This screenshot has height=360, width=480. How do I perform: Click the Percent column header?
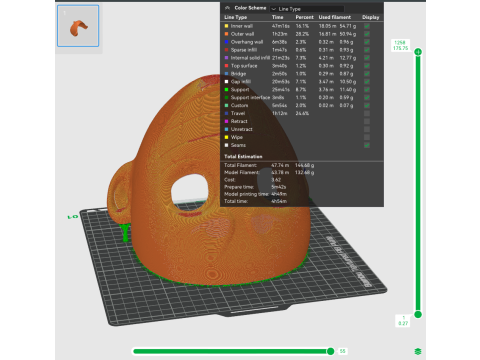(x=304, y=17)
